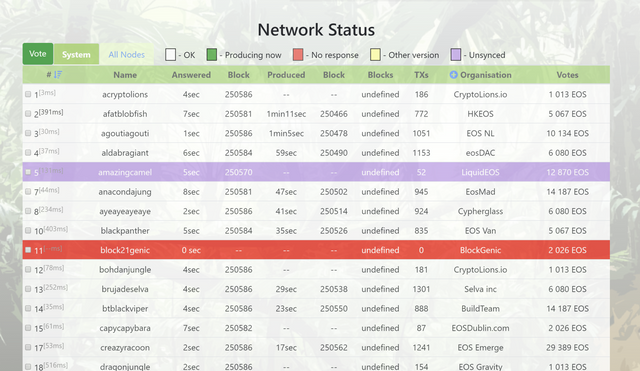Click the green Vote button
Screen dimensions: 640x371
point(38,54)
